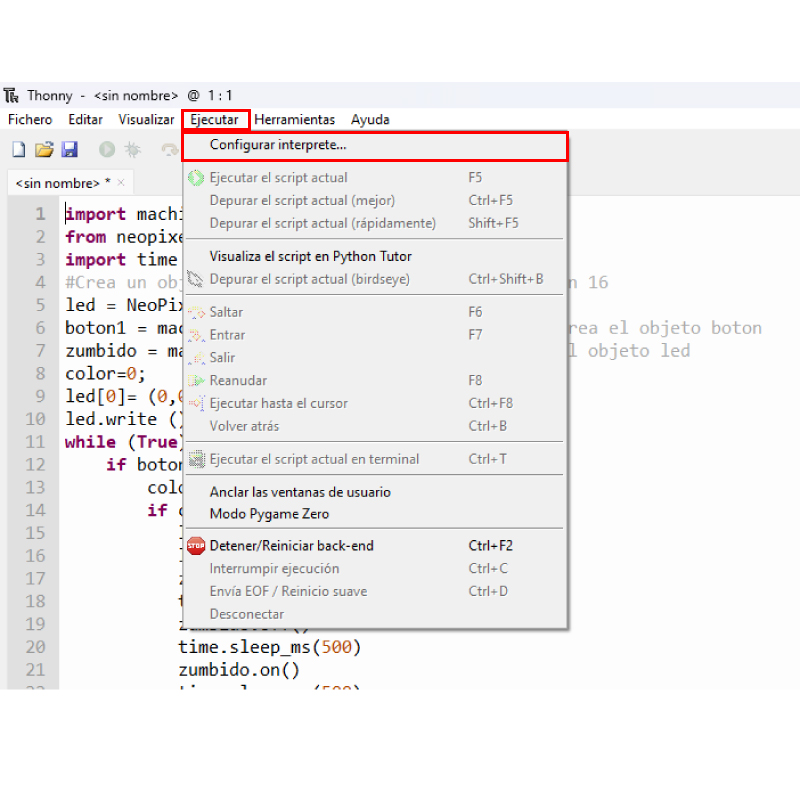Toggle Modo Pygame Zero option

click(x=269, y=514)
